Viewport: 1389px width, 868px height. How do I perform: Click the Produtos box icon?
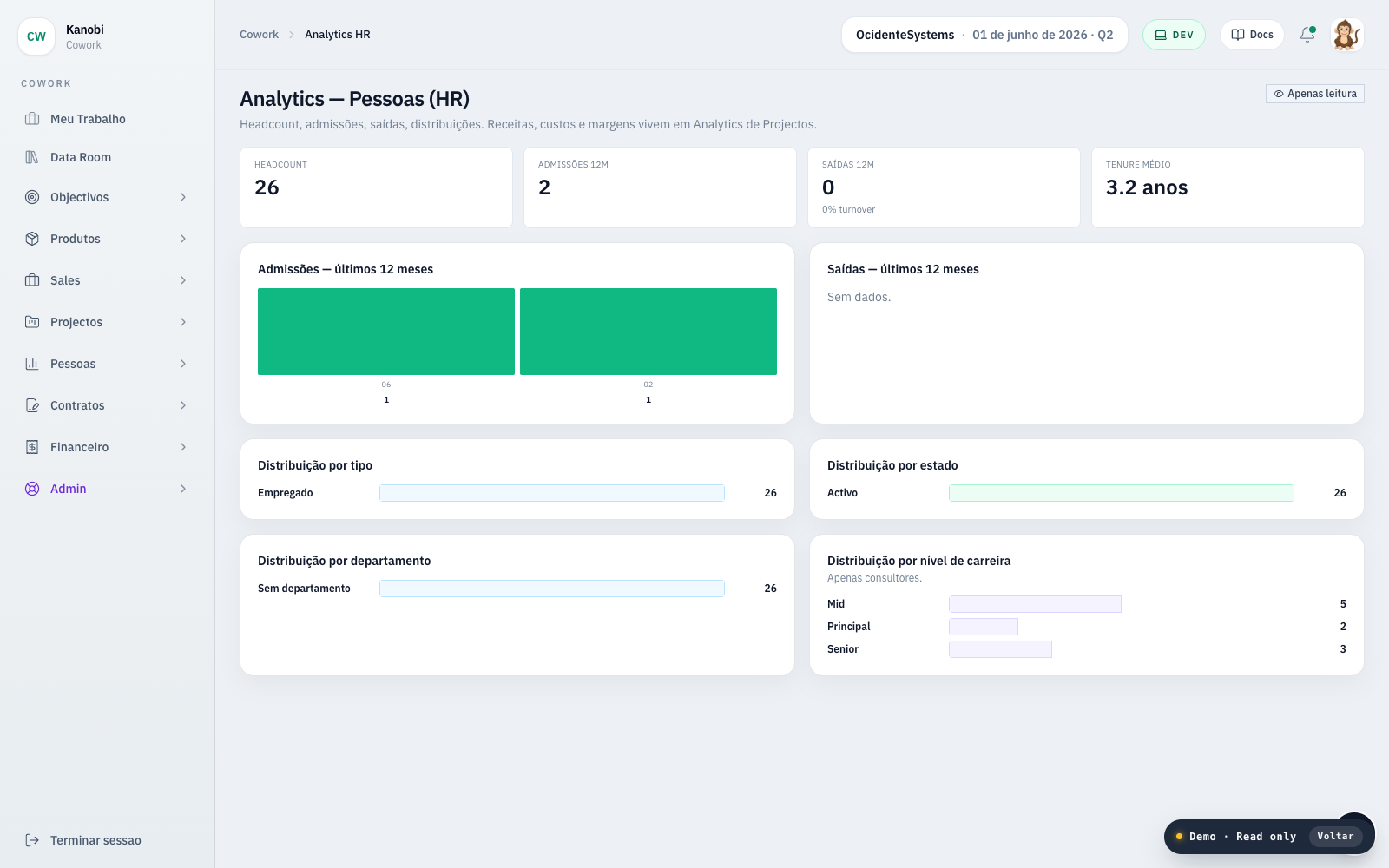point(32,239)
